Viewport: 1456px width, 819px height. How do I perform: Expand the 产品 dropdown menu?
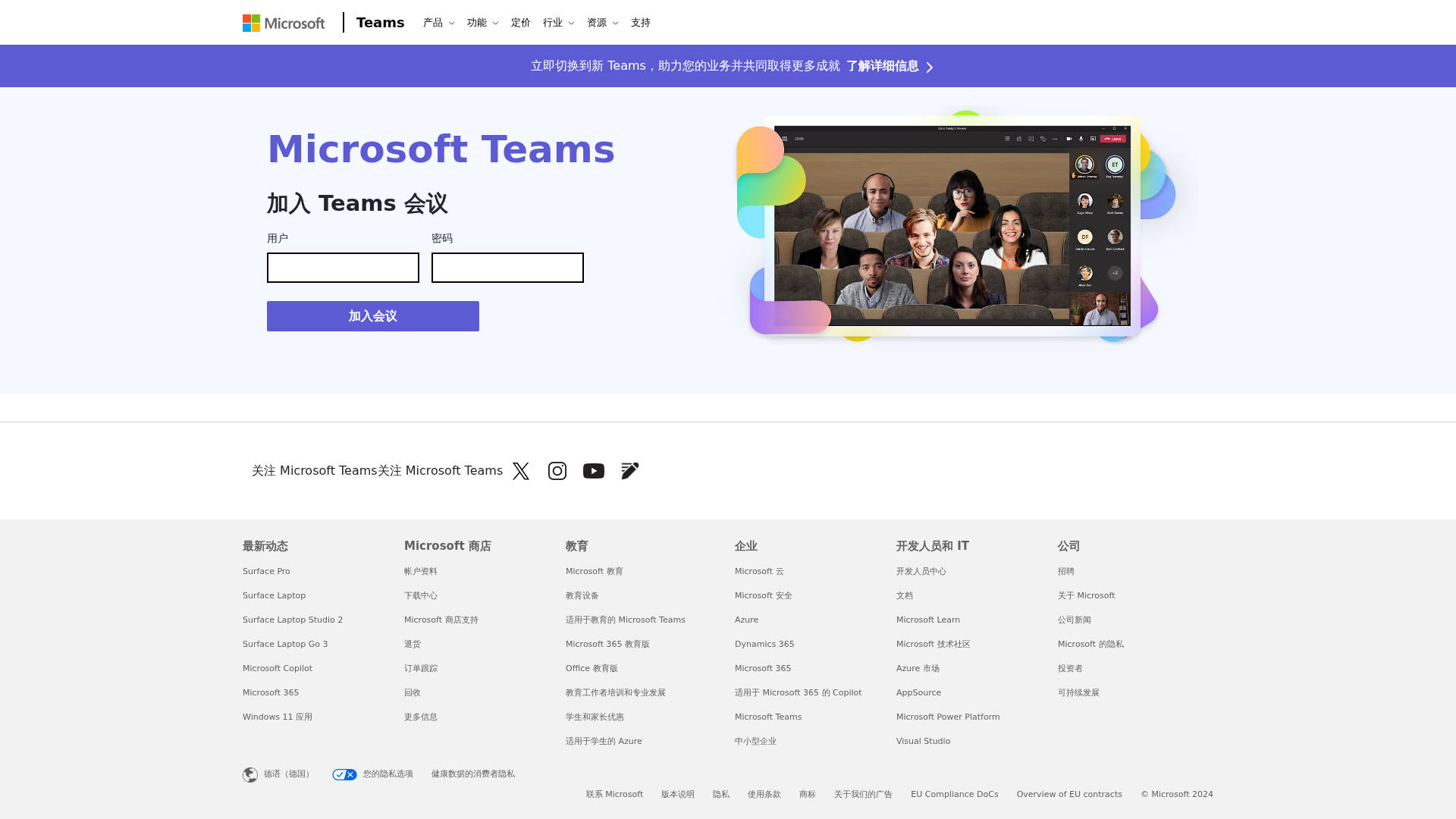439,23
